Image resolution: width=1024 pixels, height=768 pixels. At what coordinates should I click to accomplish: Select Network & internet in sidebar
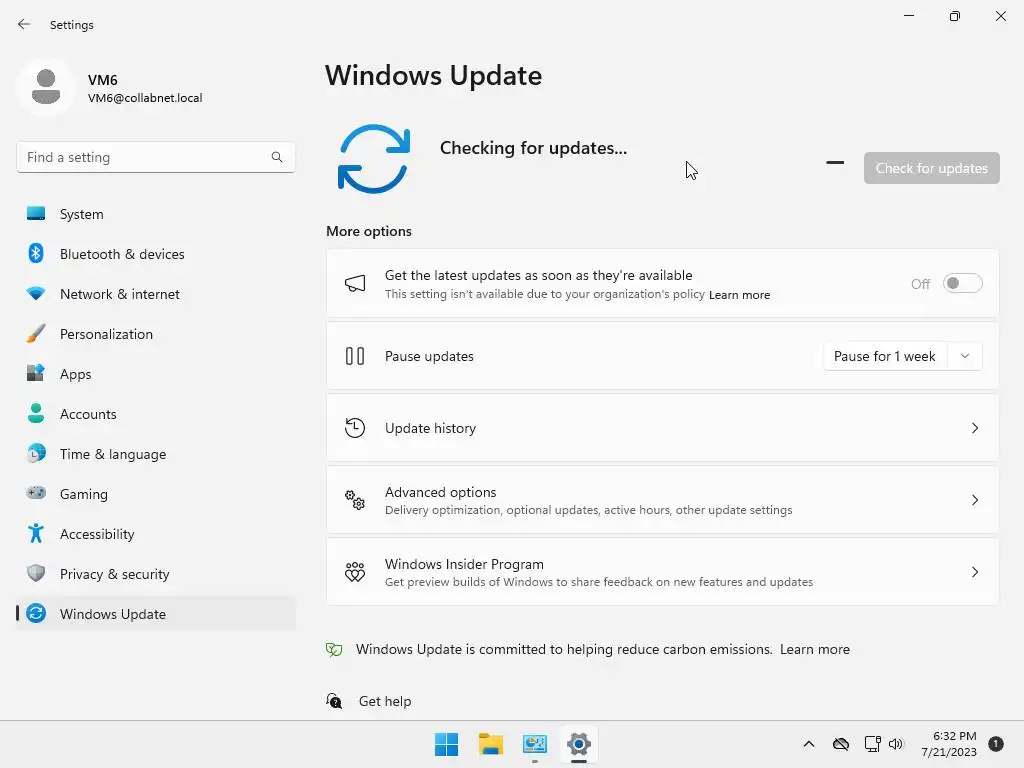(155, 294)
